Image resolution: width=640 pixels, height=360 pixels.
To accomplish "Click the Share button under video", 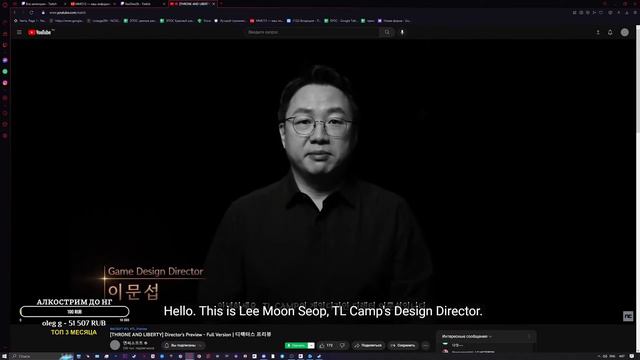I will [368, 346].
